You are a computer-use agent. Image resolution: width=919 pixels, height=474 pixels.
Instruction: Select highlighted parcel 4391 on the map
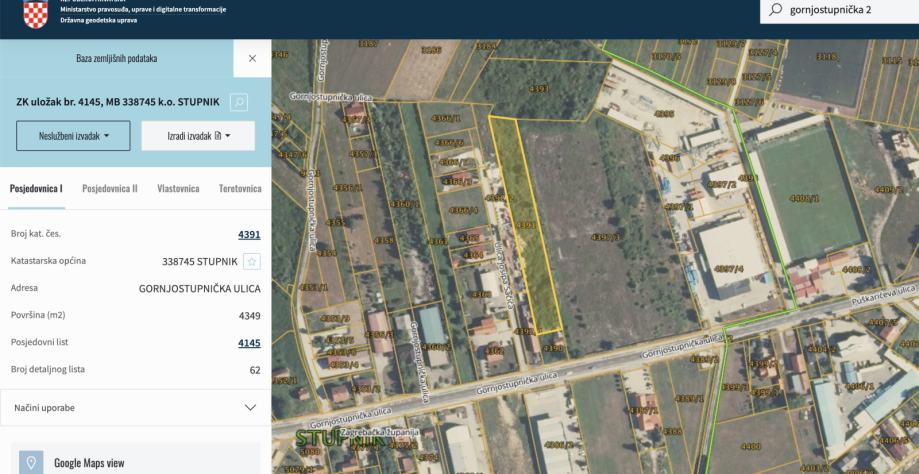[x=526, y=225]
